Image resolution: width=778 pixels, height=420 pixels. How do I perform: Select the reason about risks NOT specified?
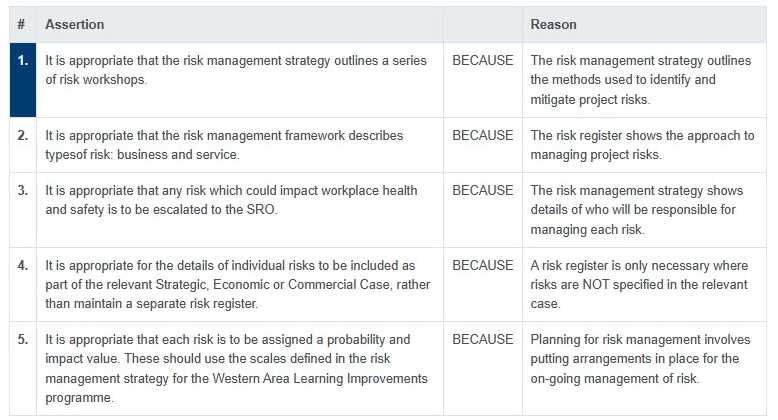(x=640, y=284)
